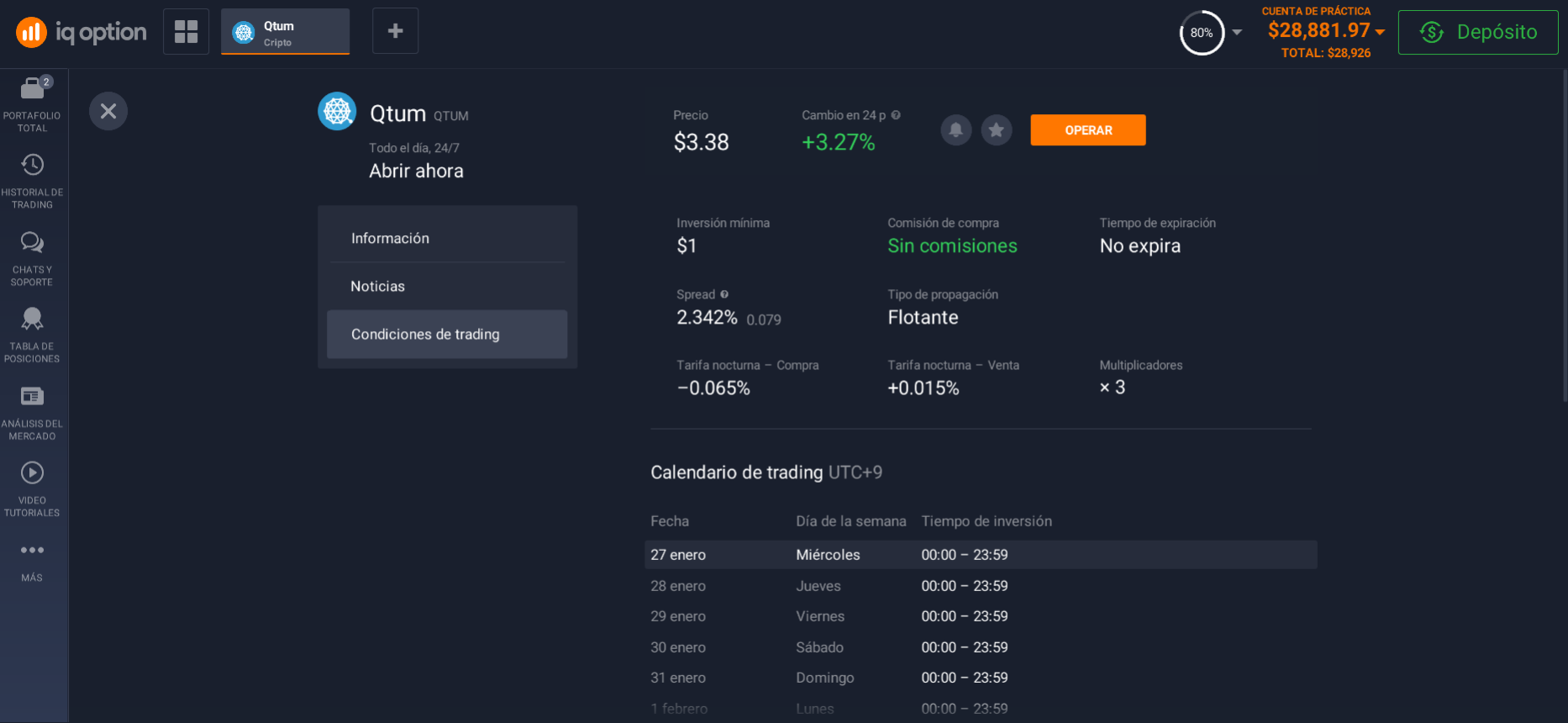
Task: Click help icon next to Spread
Action: click(724, 294)
